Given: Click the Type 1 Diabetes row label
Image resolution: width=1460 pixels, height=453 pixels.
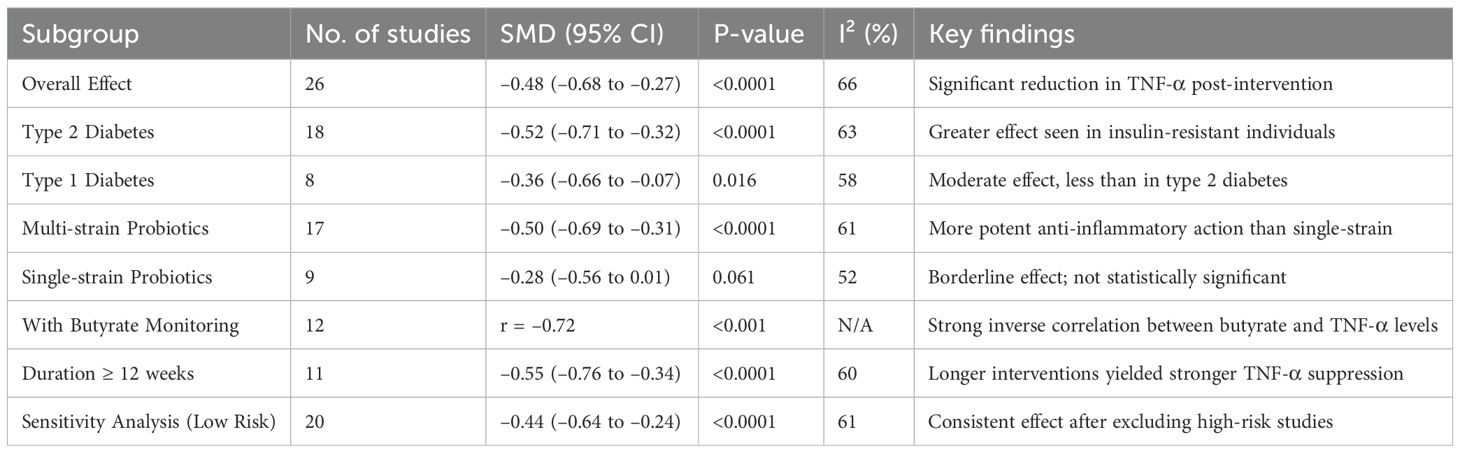Looking at the screenshot, I should (79, 180).
